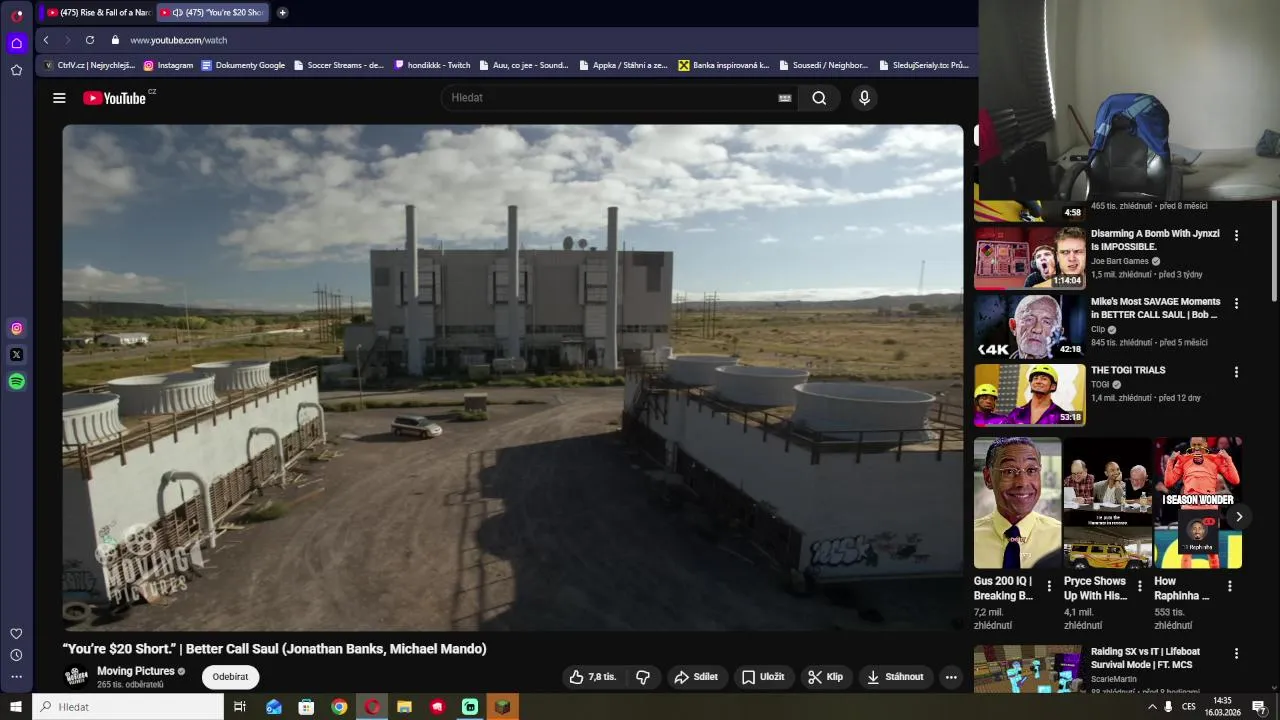Open Spotify in the Opera sidebar

[16, 381]
